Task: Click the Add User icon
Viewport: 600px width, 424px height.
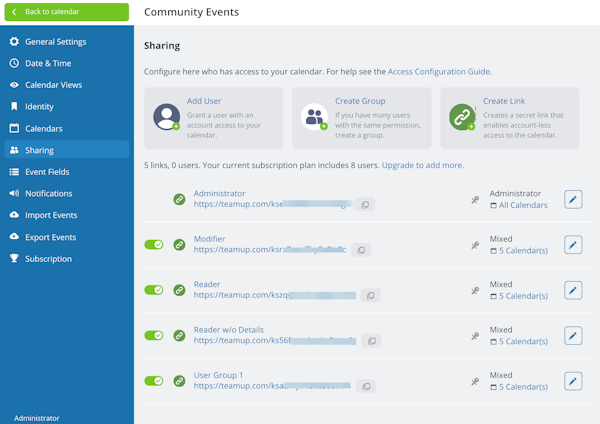Action: click(167, 118)
